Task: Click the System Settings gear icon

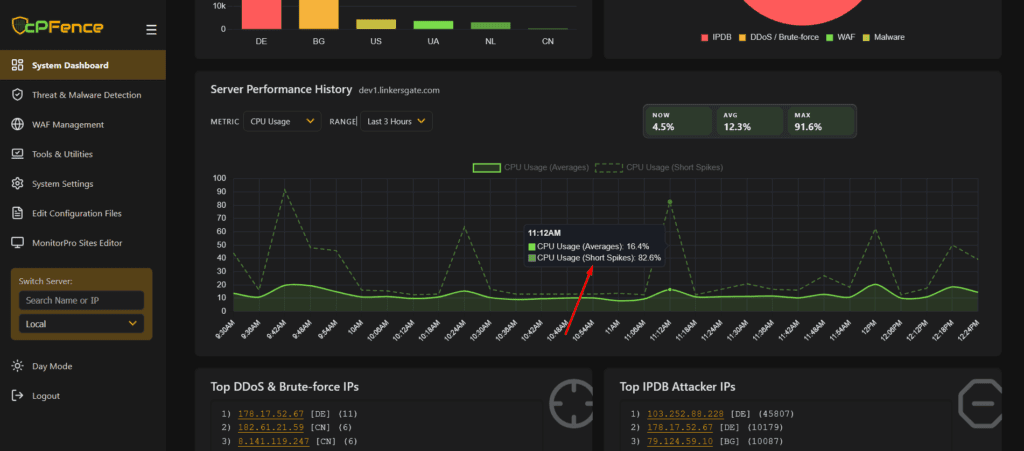Action: [17, 184]
